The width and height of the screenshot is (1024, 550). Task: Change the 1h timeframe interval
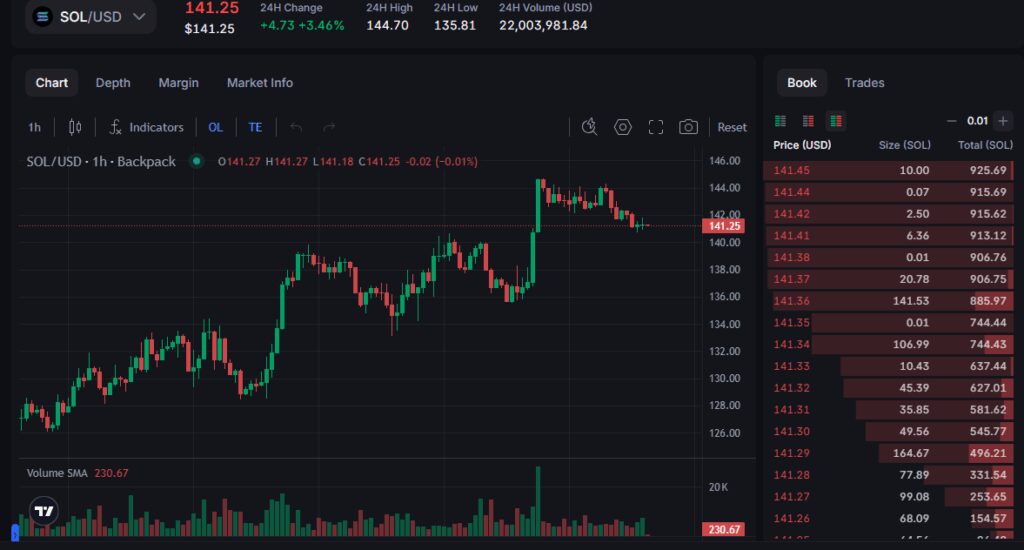coord(34,127)
